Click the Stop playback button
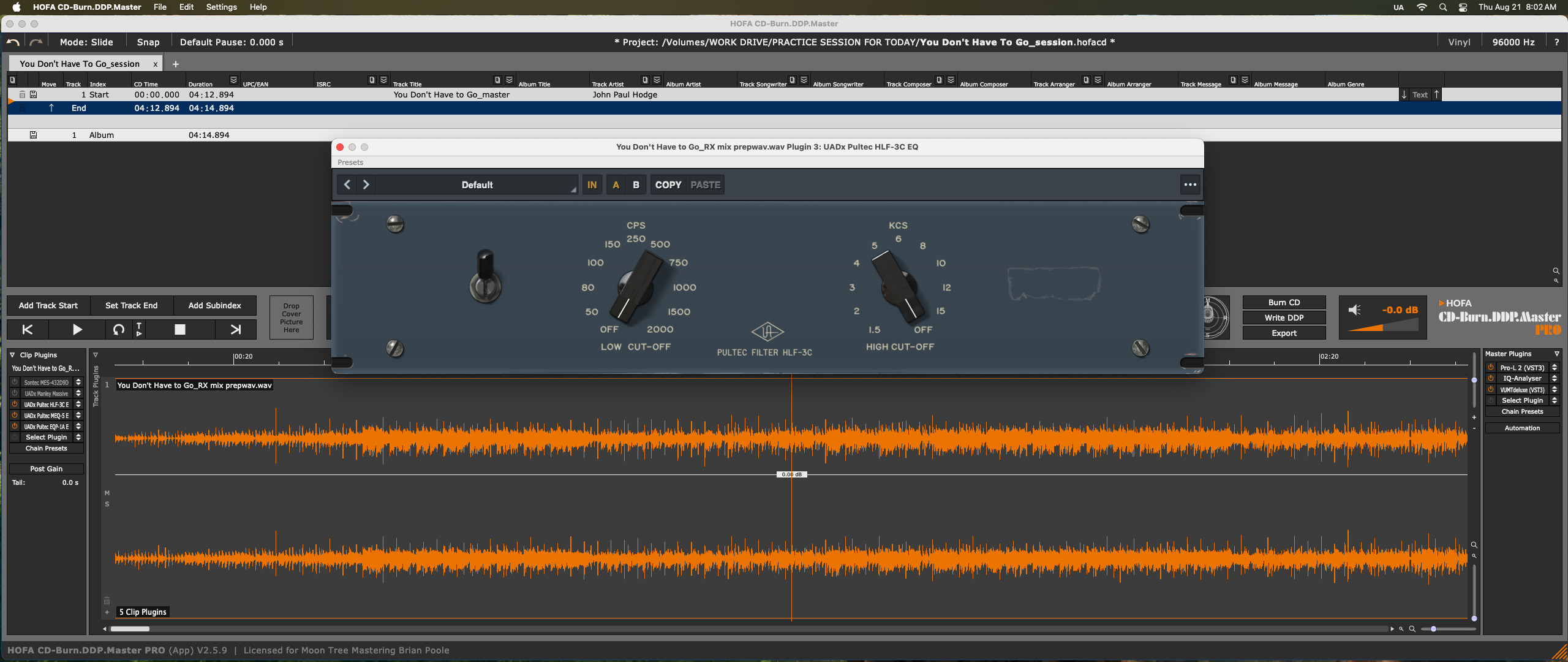This screenshot has width=1568, height=662. coord(179,330)
